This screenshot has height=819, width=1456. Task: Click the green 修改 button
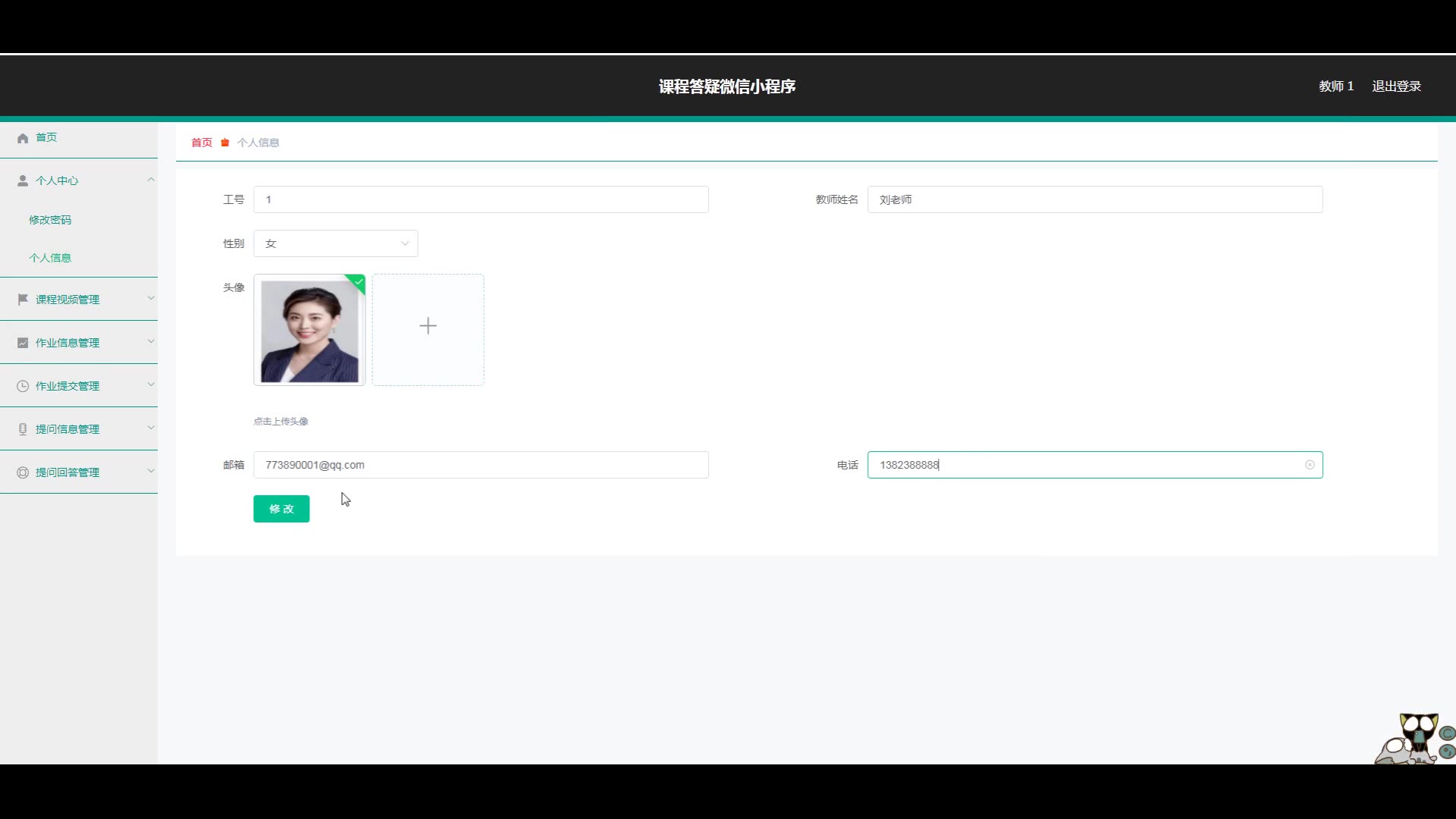pos(281,509)
